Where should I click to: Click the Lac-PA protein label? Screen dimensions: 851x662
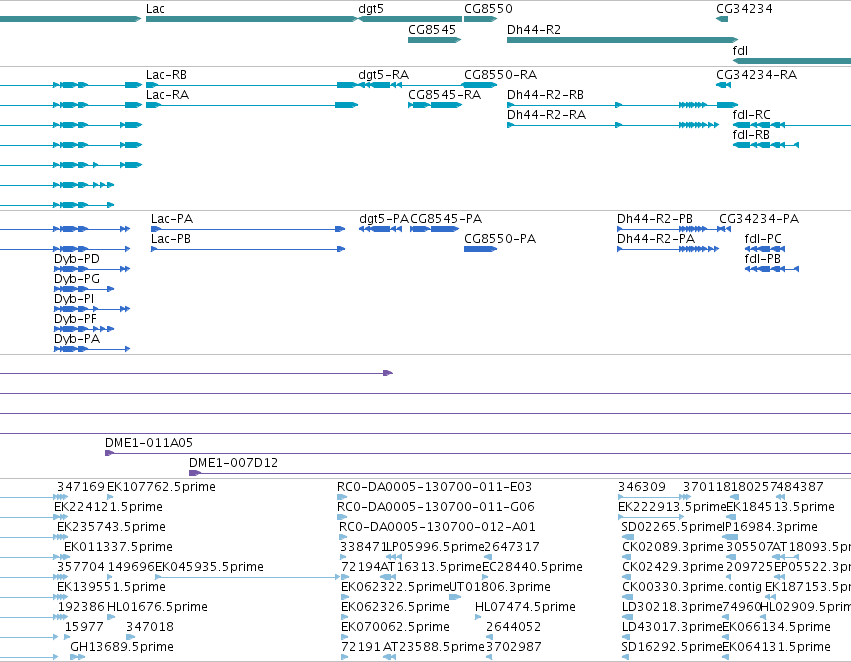tap(172, 219)
